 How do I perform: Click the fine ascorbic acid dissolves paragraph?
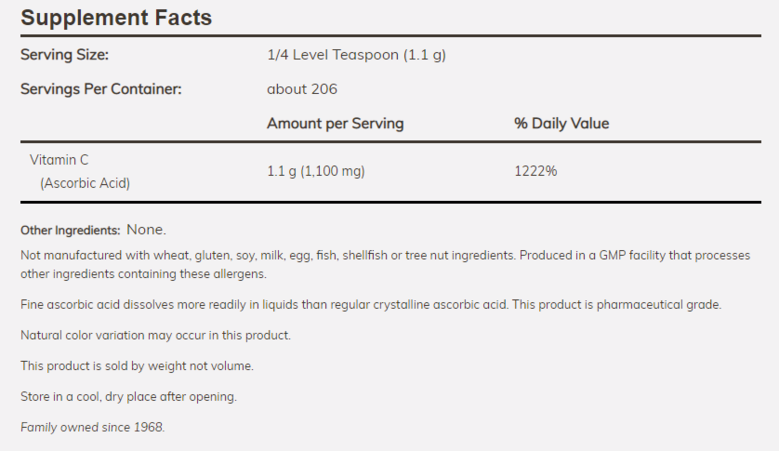tap(371, 304)
